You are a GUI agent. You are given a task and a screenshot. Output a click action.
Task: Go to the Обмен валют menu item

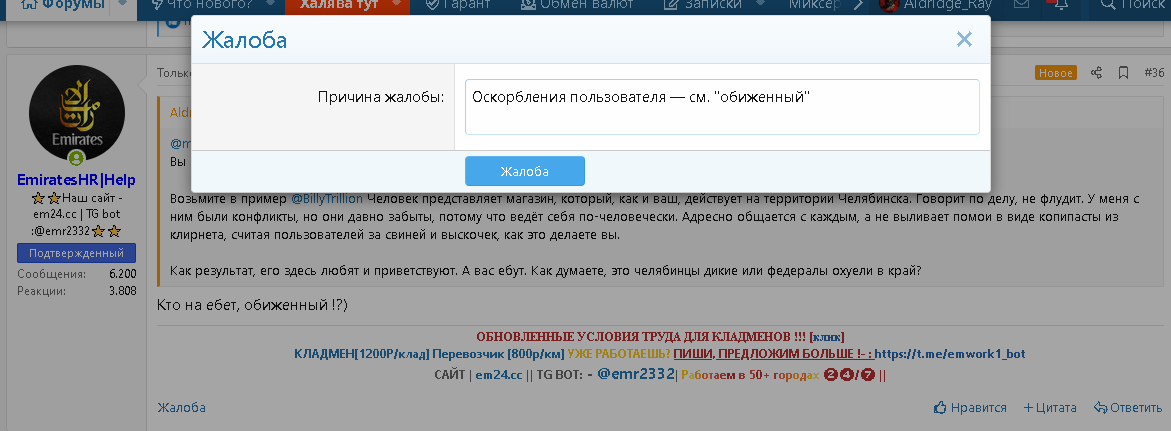pyautogui.click(x=576, y=5)
